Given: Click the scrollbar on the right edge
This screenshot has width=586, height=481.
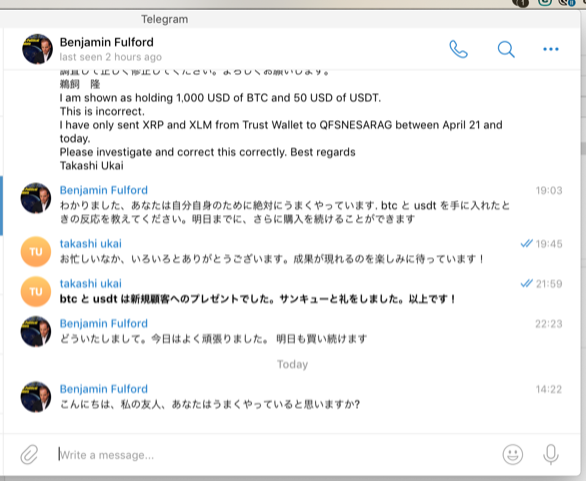Looking at the screenshot, I should (583, 148).
